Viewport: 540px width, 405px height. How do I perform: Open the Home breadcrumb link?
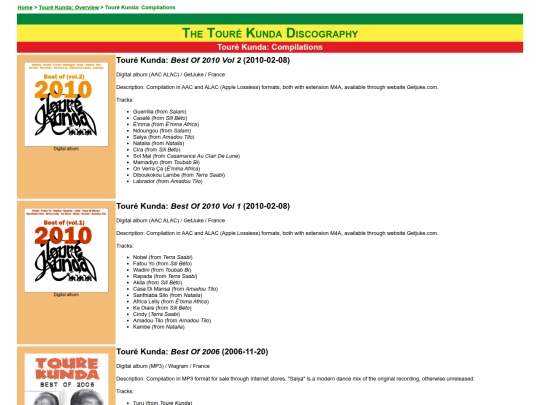[x=25, y=7]
